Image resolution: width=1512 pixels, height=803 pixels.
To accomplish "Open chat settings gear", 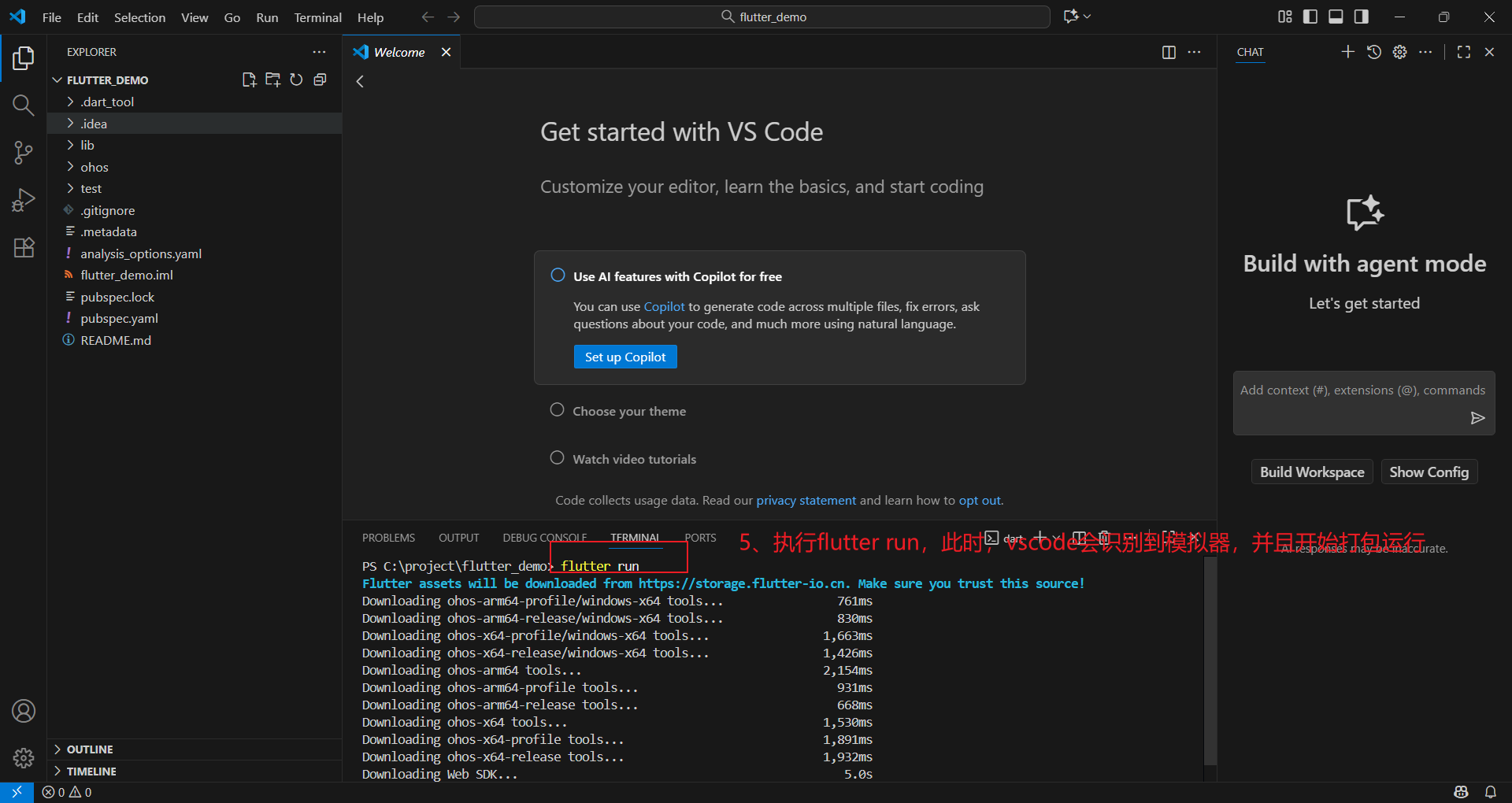I will [x=1399, y=52].
